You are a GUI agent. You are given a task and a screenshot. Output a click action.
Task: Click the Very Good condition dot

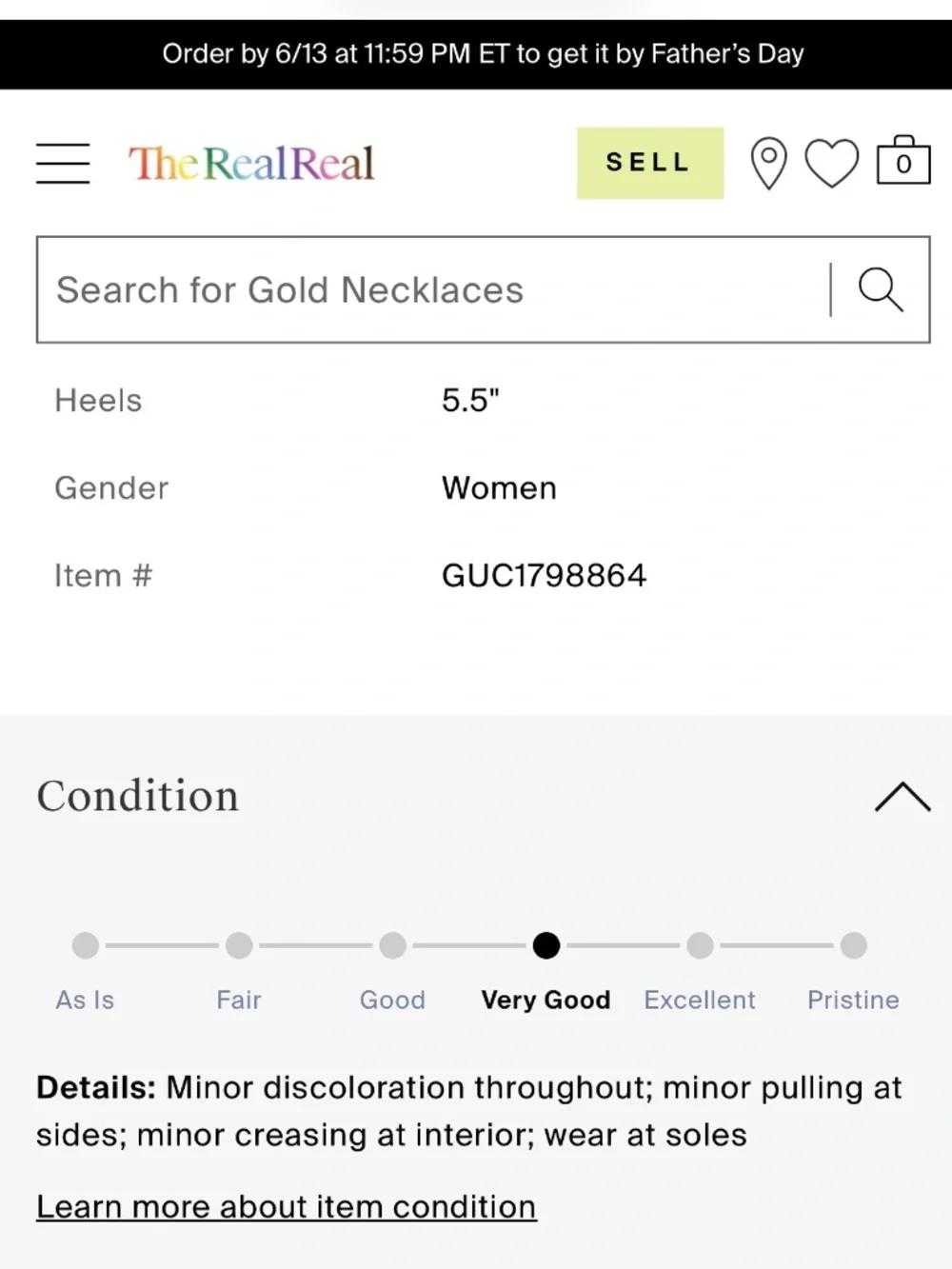pyautogui.click(x=546, y=945)
